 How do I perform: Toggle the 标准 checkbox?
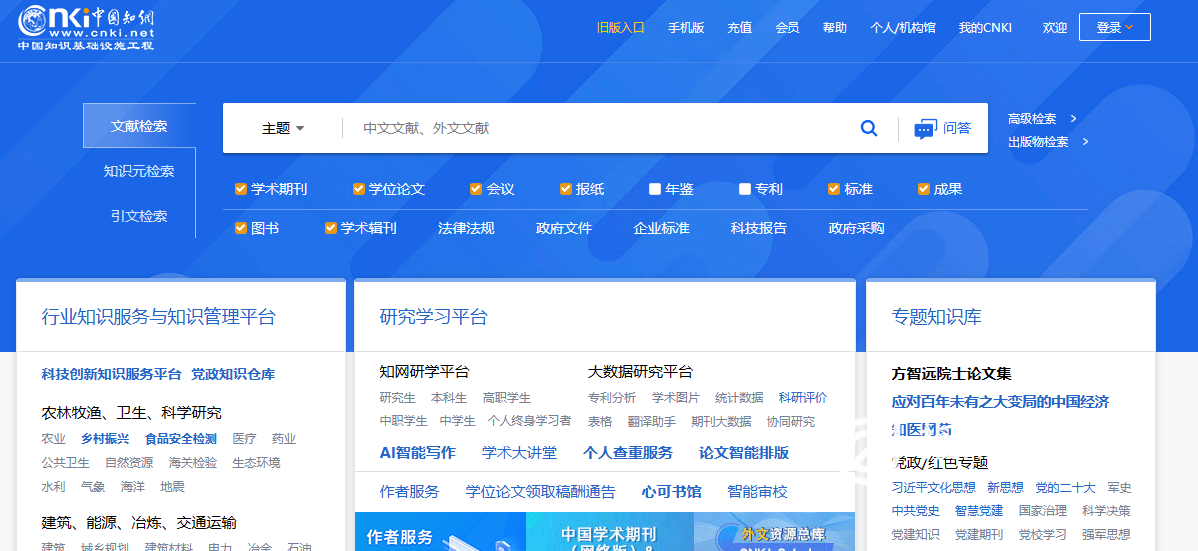[834, 189]
